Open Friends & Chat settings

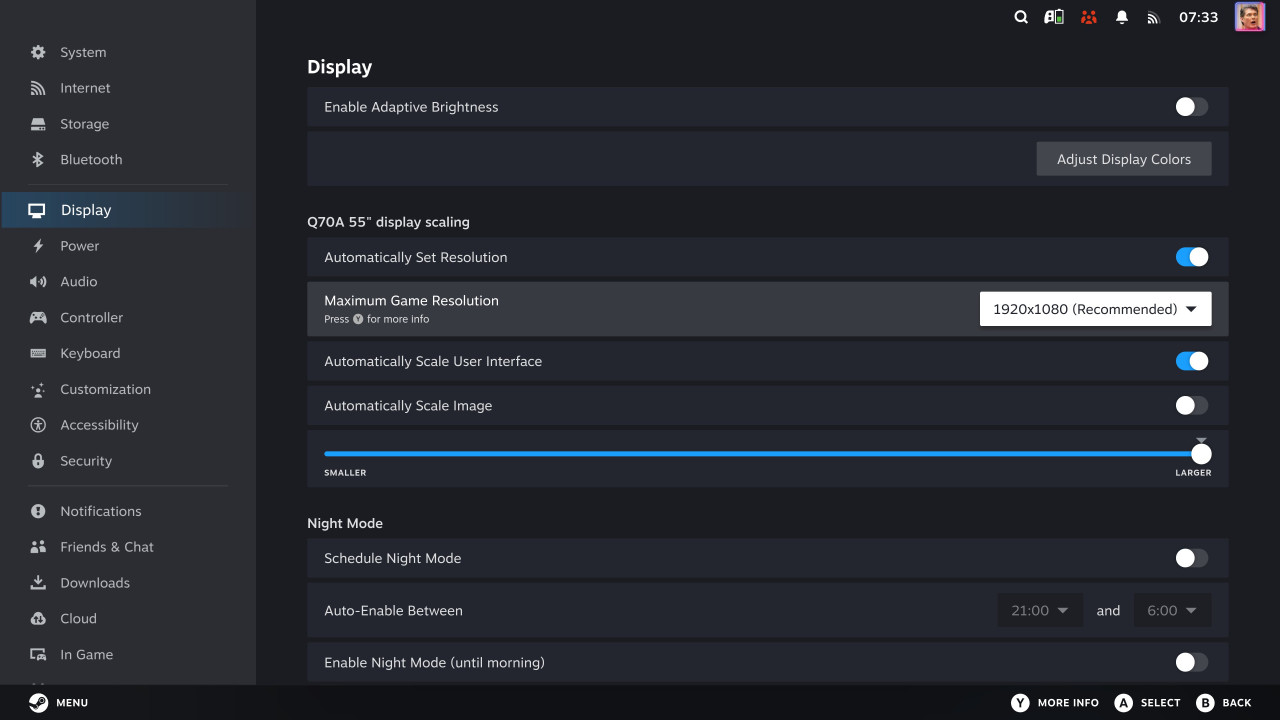(x=128, y=547)
